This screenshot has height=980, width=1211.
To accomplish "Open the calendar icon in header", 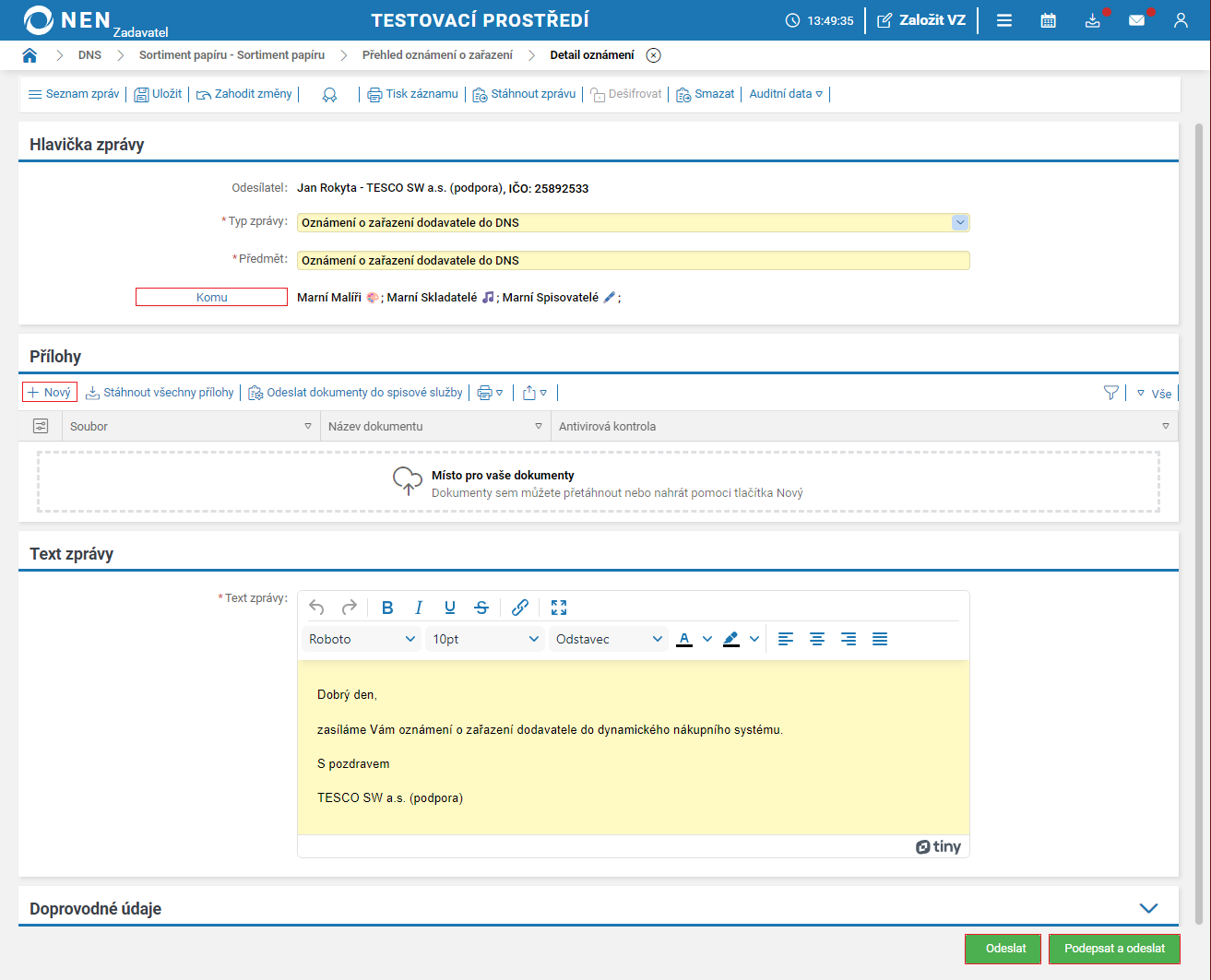I will (1048, 20).
